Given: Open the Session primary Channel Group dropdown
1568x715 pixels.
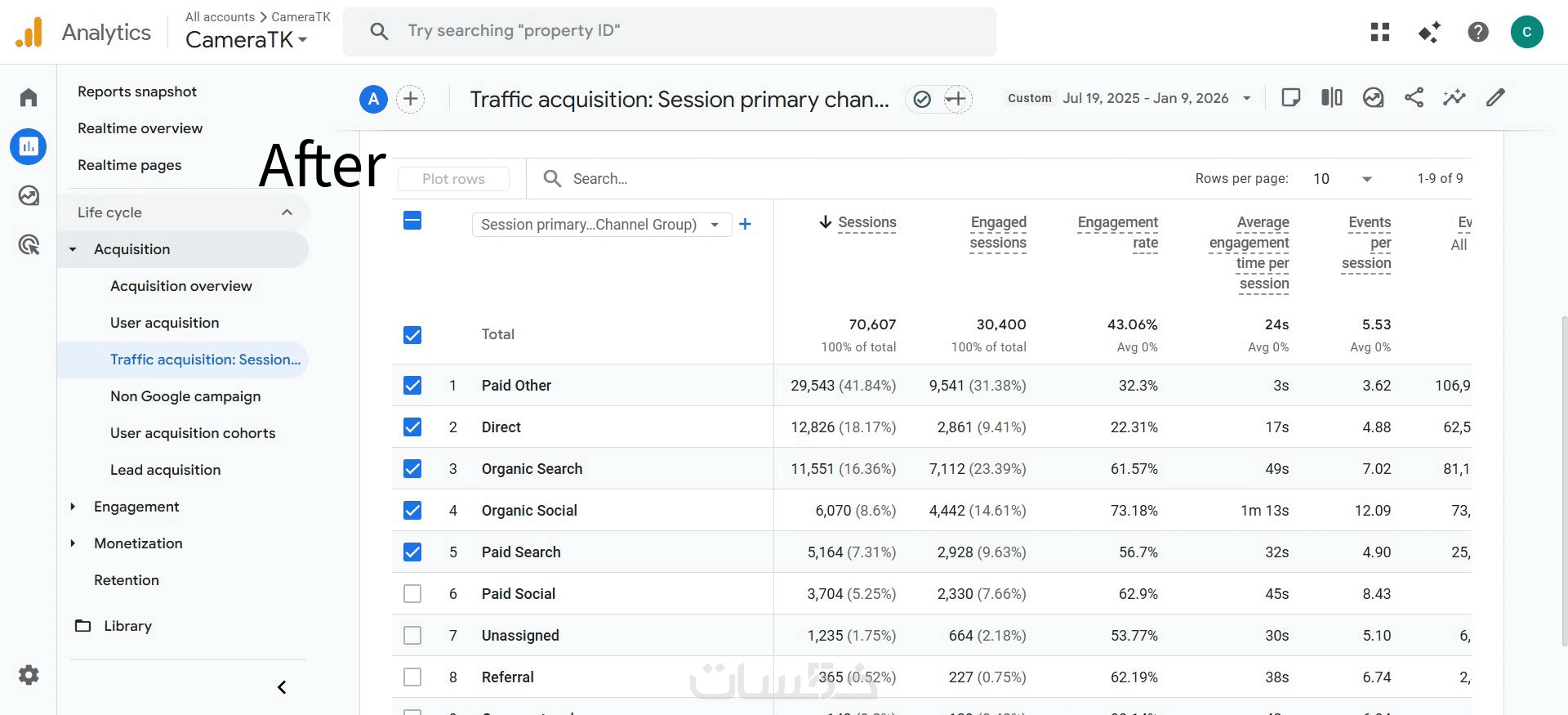Looking at the screenshot, I should coord(601,225).
